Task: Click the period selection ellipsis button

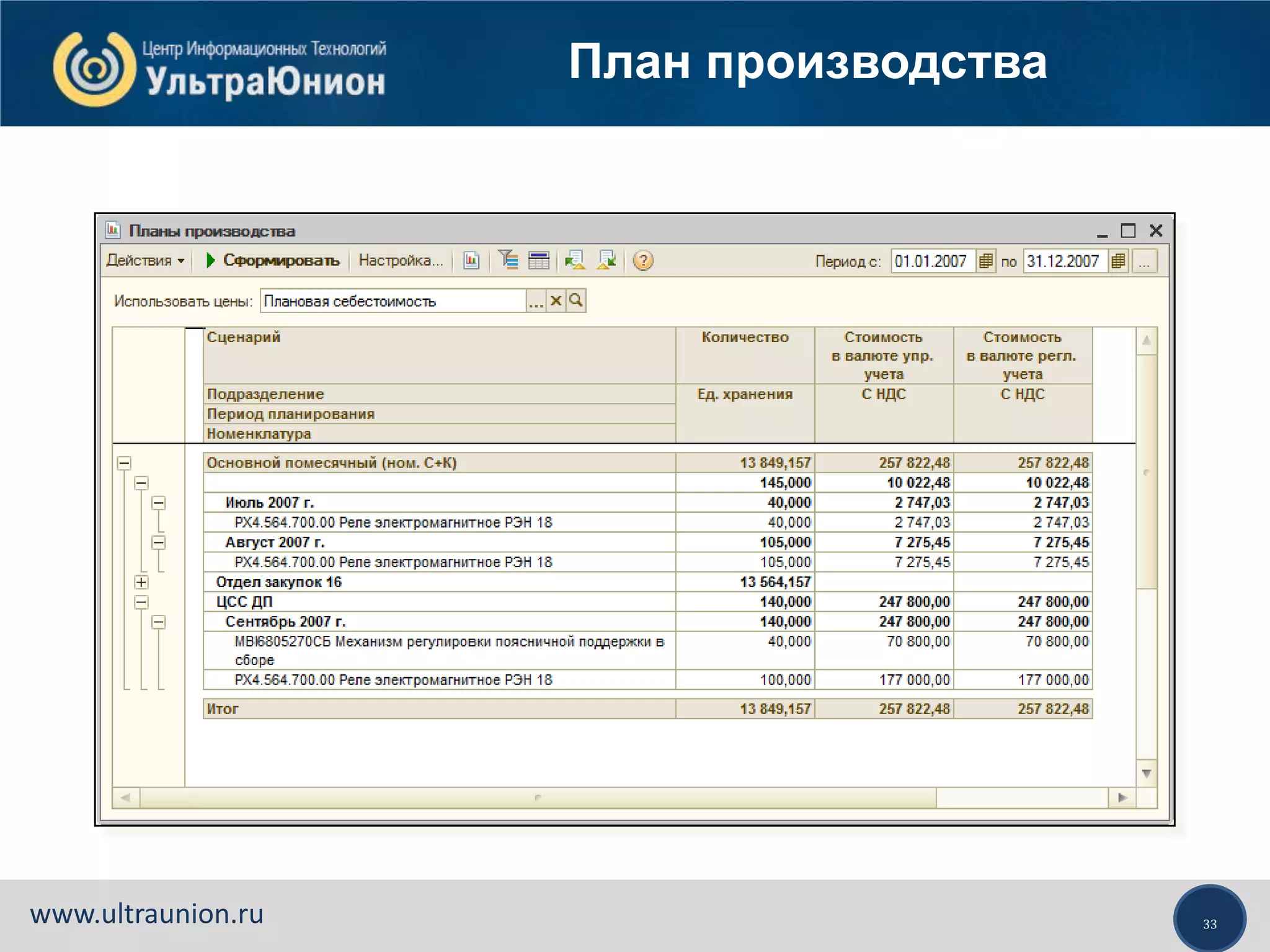Action: tap(1144, 261)
